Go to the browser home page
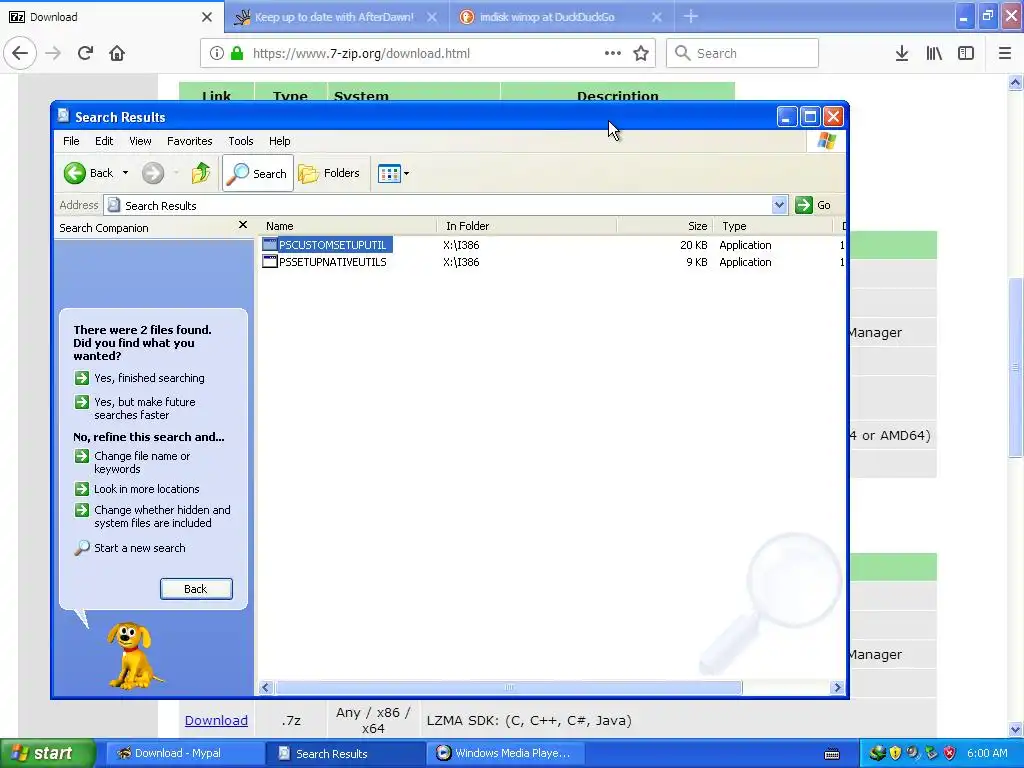The width and height of the screenshot is (1024, 768). coord(117,54)
